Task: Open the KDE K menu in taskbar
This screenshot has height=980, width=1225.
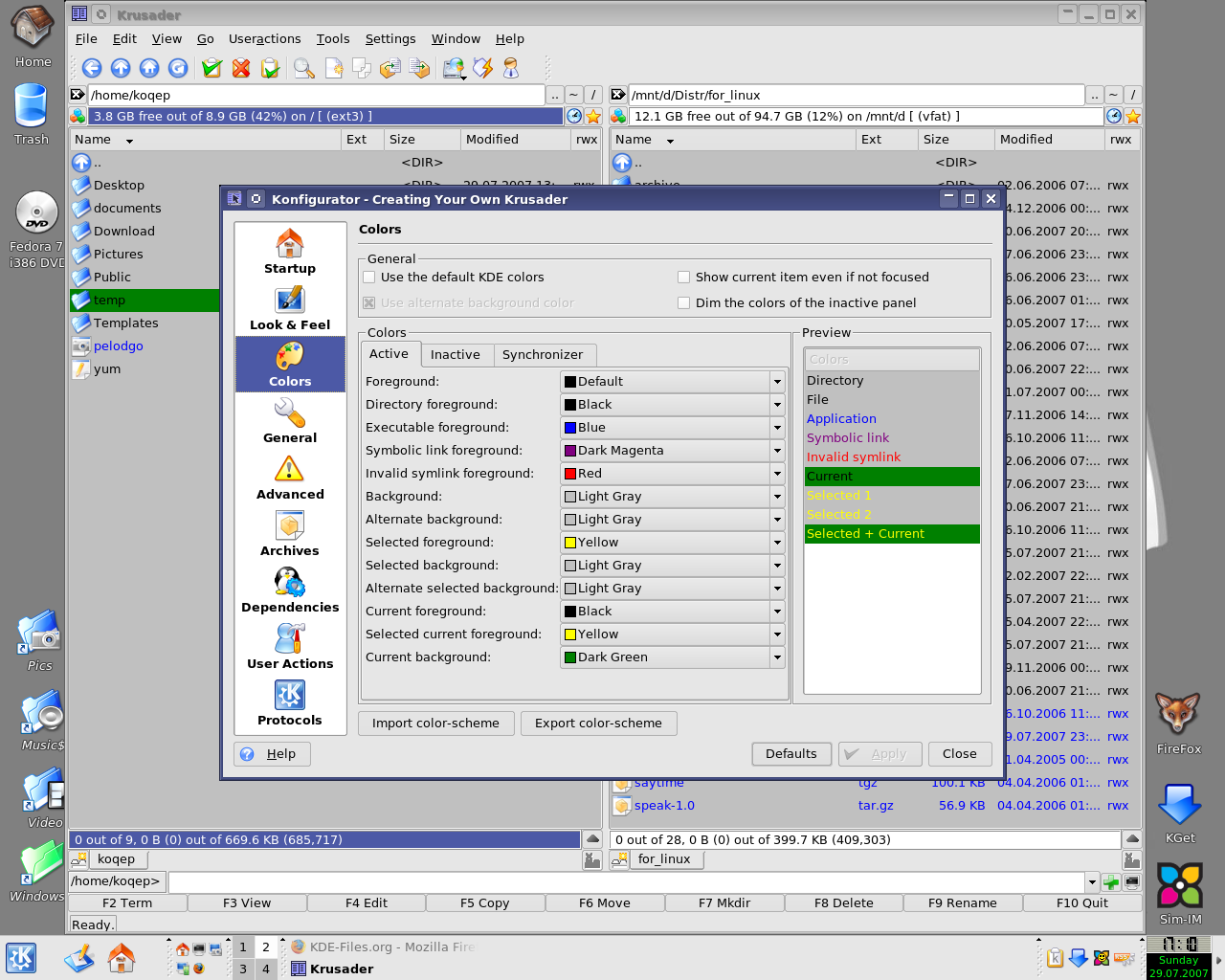Action: pyautogui.click(x=21, y=958)
